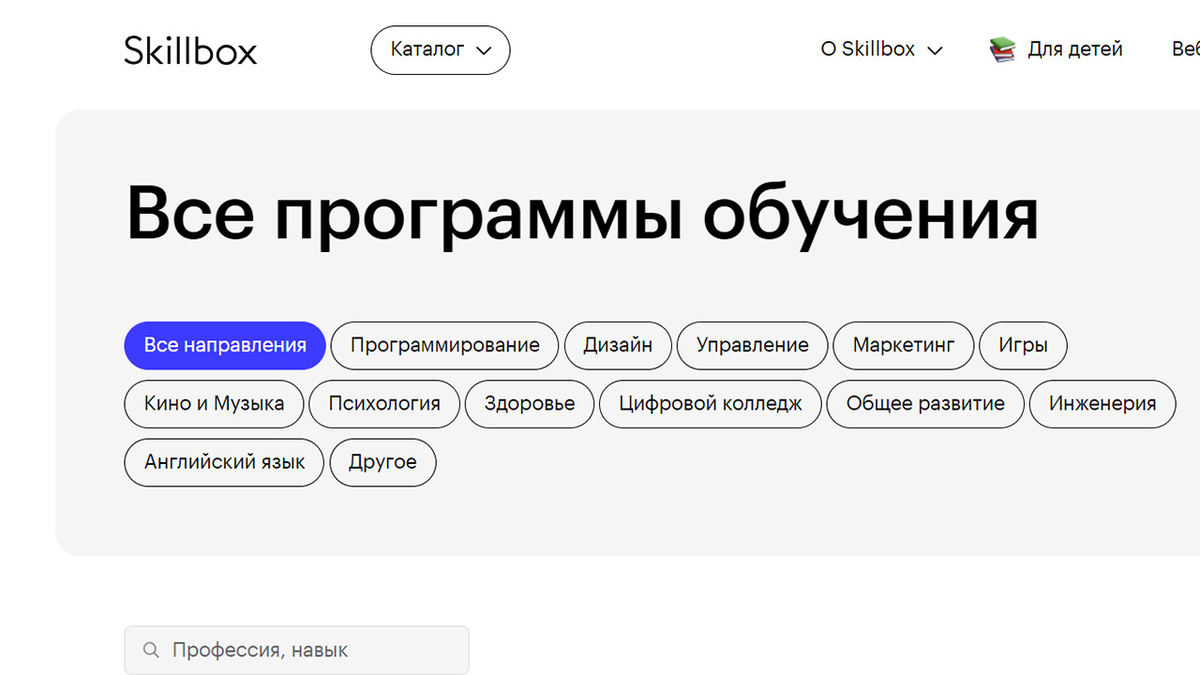1200x675 pixels.
Task: Pick the Здоровье category
Action: coord(530,404)
